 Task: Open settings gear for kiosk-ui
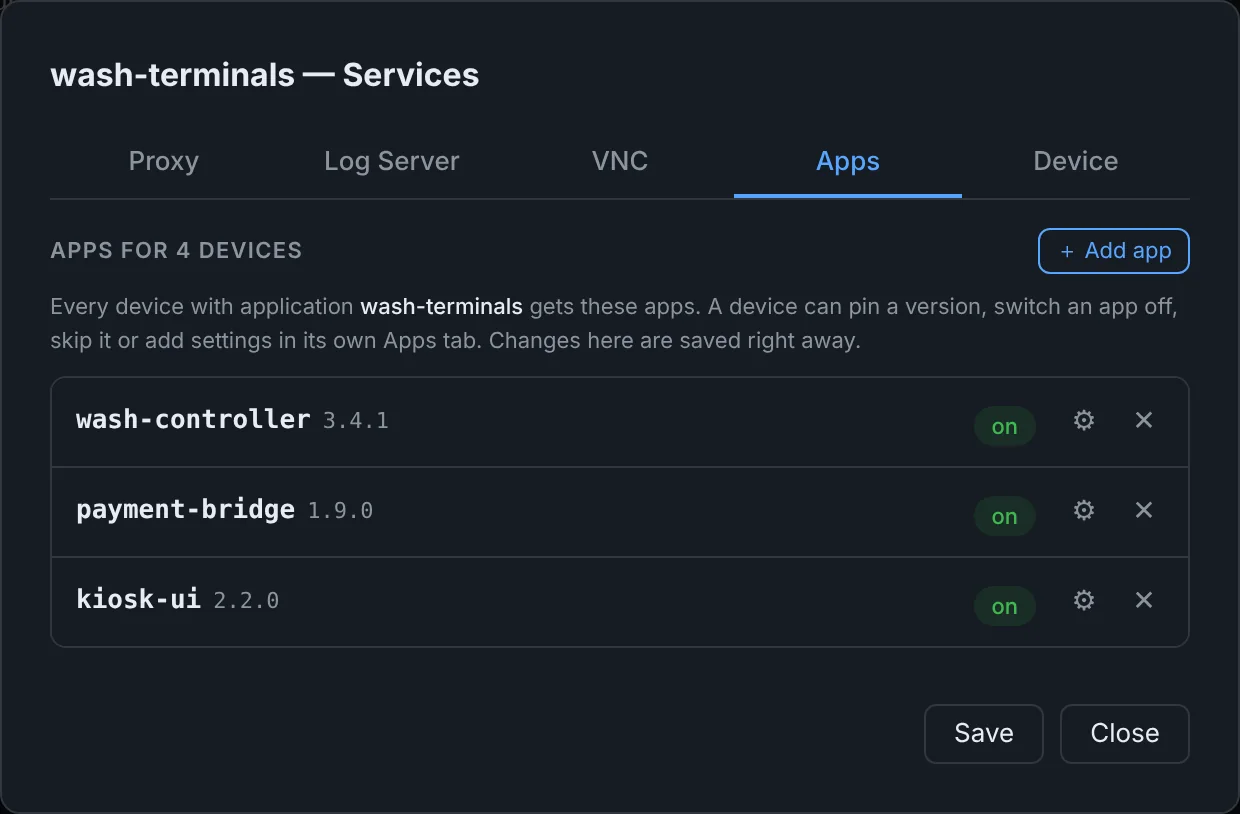[x=1084, y=600]
